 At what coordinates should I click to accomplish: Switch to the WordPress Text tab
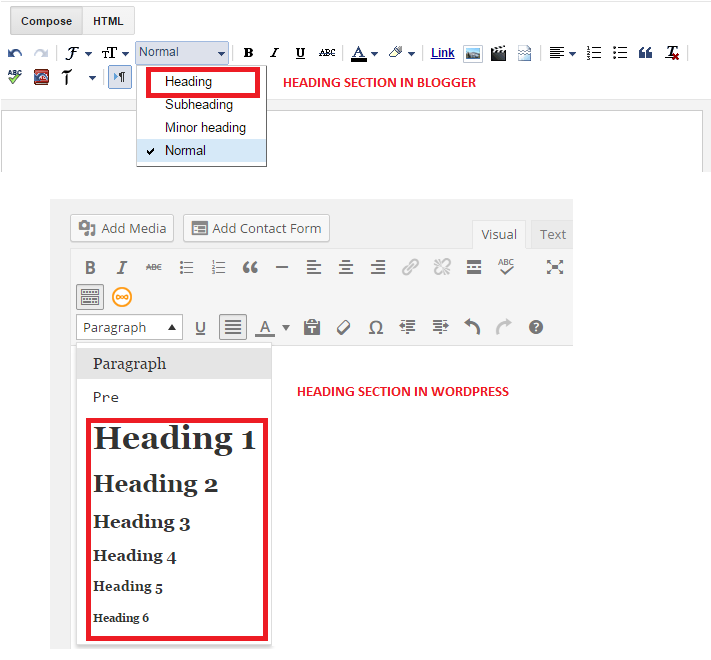tap(552, 234)
